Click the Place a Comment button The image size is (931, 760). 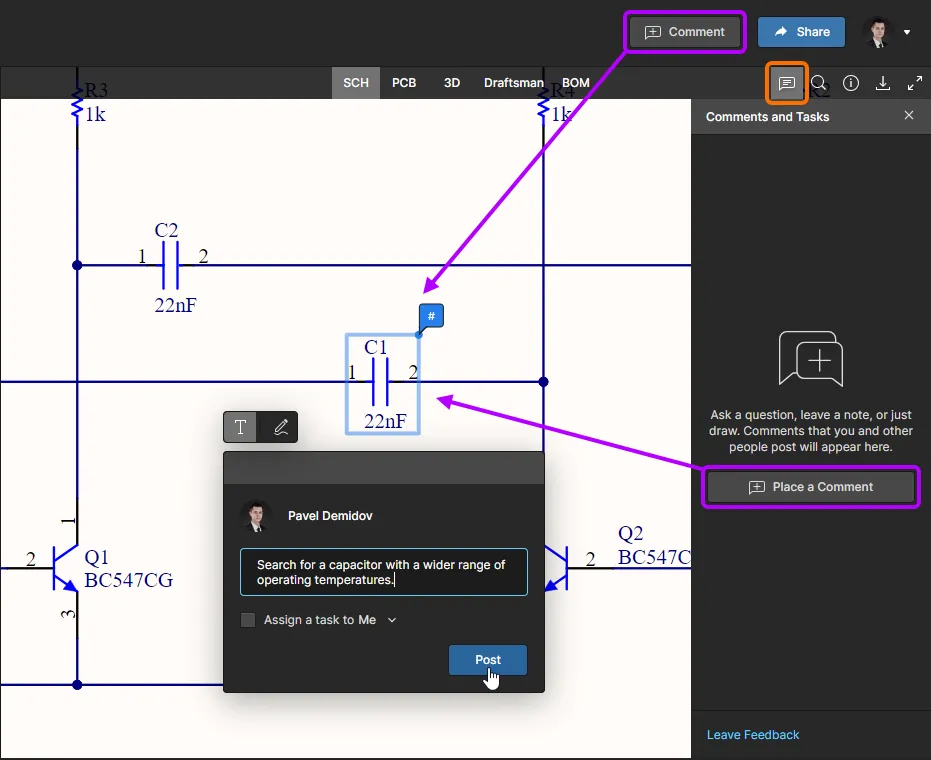[x=810, y=487]
